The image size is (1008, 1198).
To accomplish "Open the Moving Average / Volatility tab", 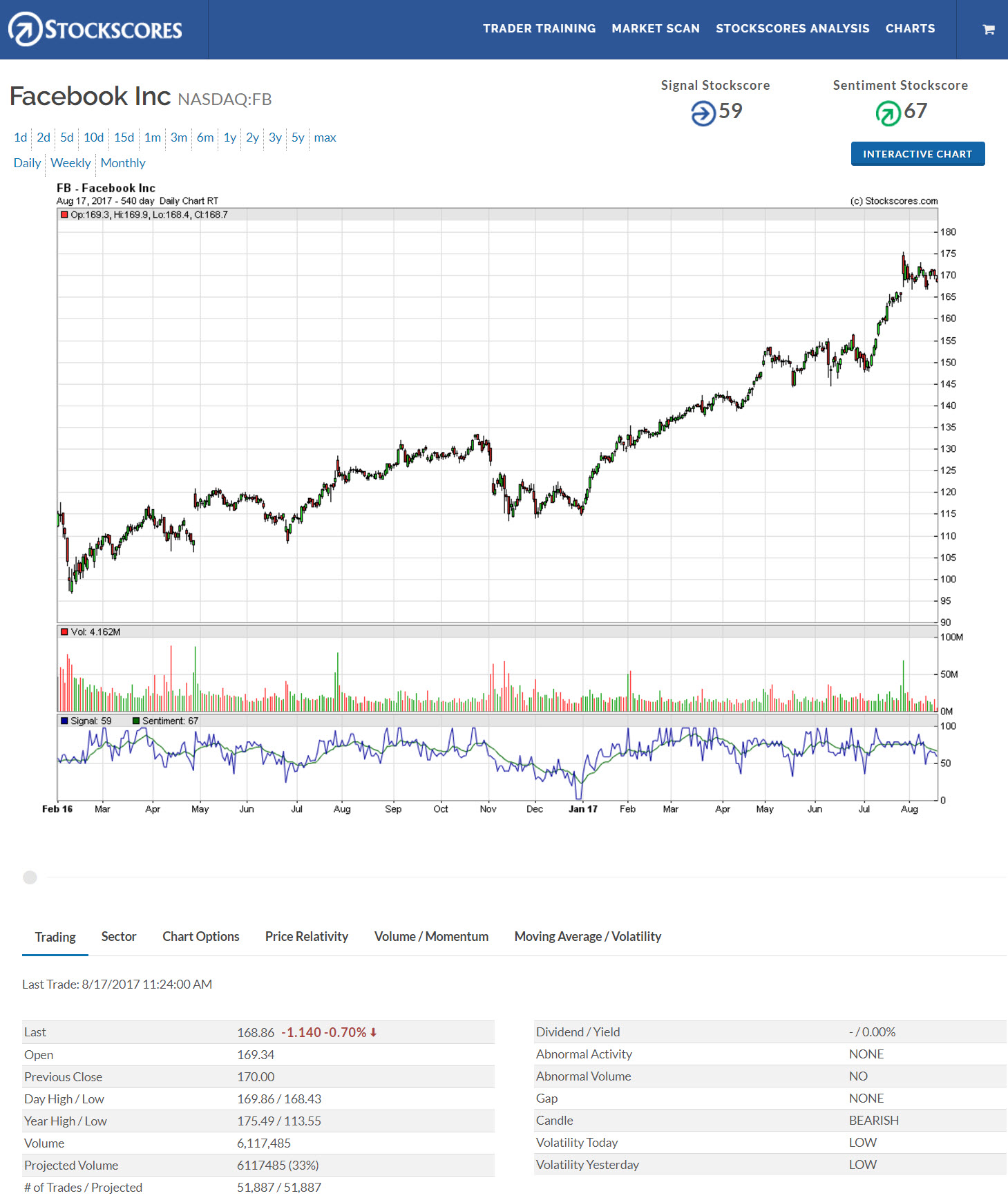I will click(x=588, y=936).
